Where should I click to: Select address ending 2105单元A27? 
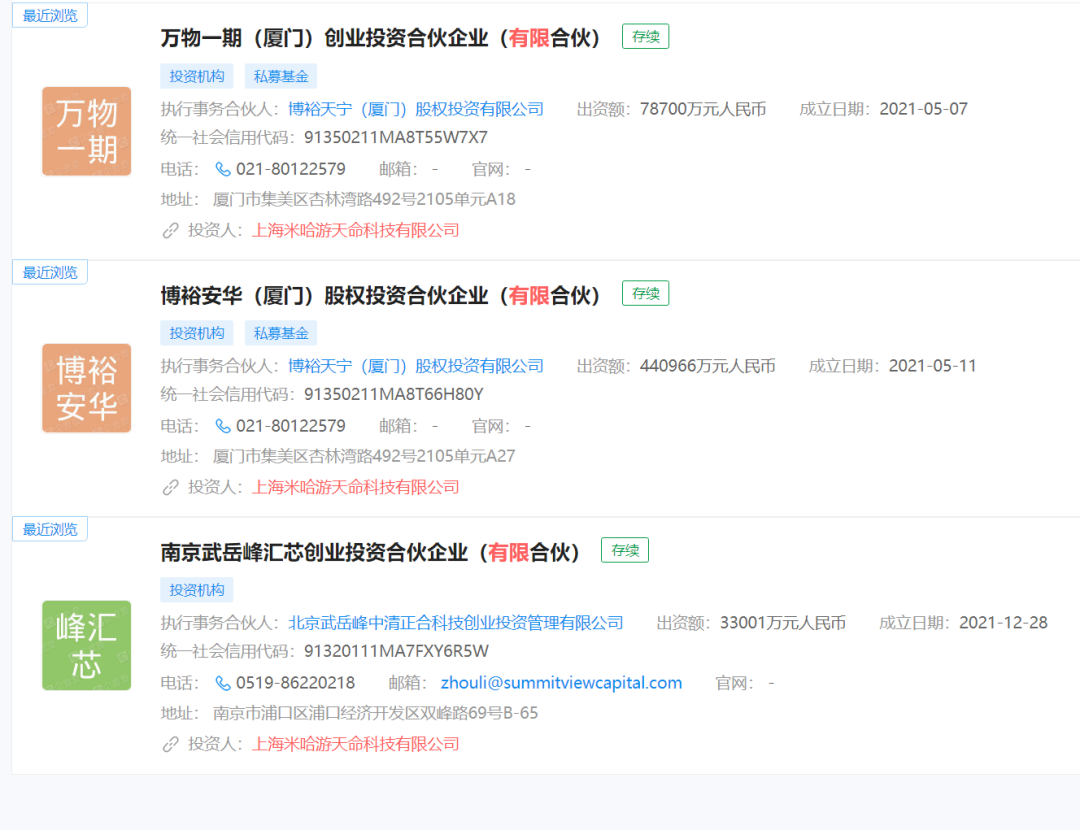click(364, 456)
